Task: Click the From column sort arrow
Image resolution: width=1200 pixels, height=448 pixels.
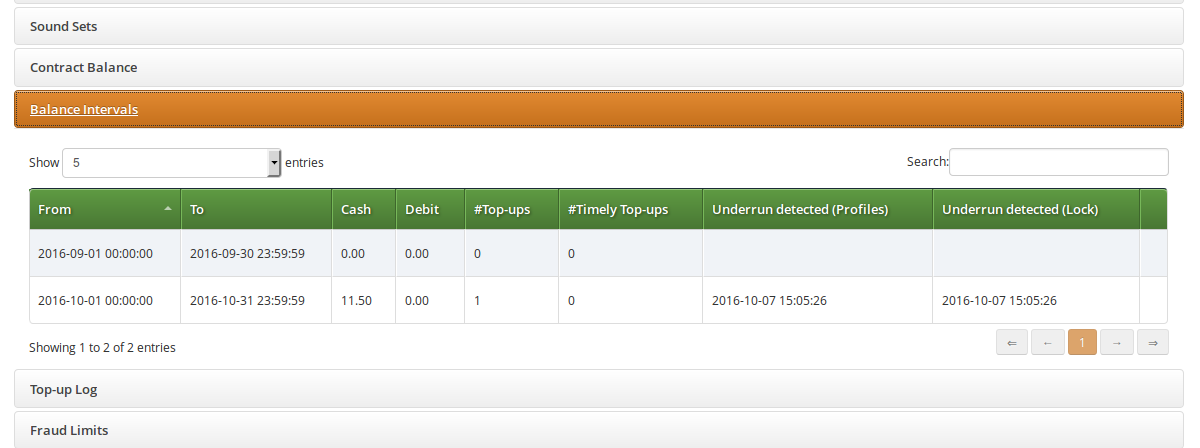Action: 167,209
